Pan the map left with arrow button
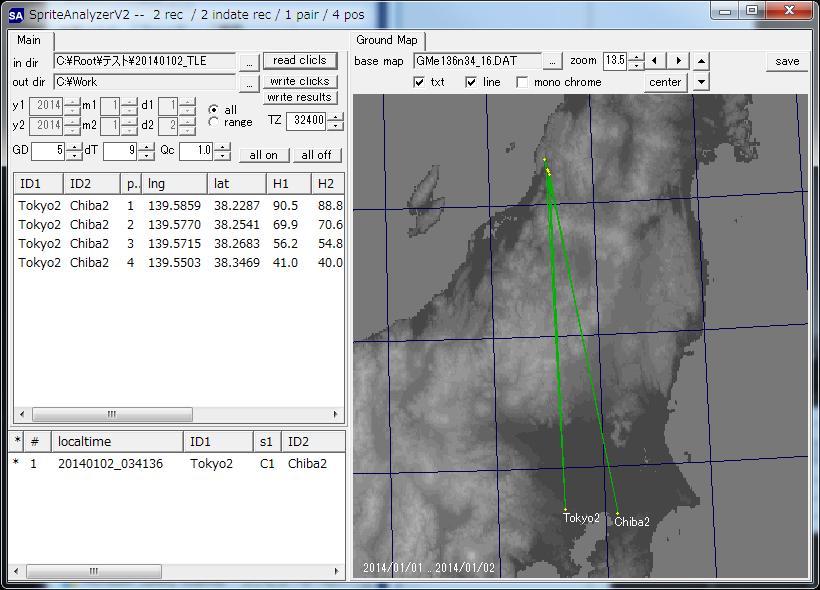The width and height of the screenshot is (820, 590). tap(655, 61)
